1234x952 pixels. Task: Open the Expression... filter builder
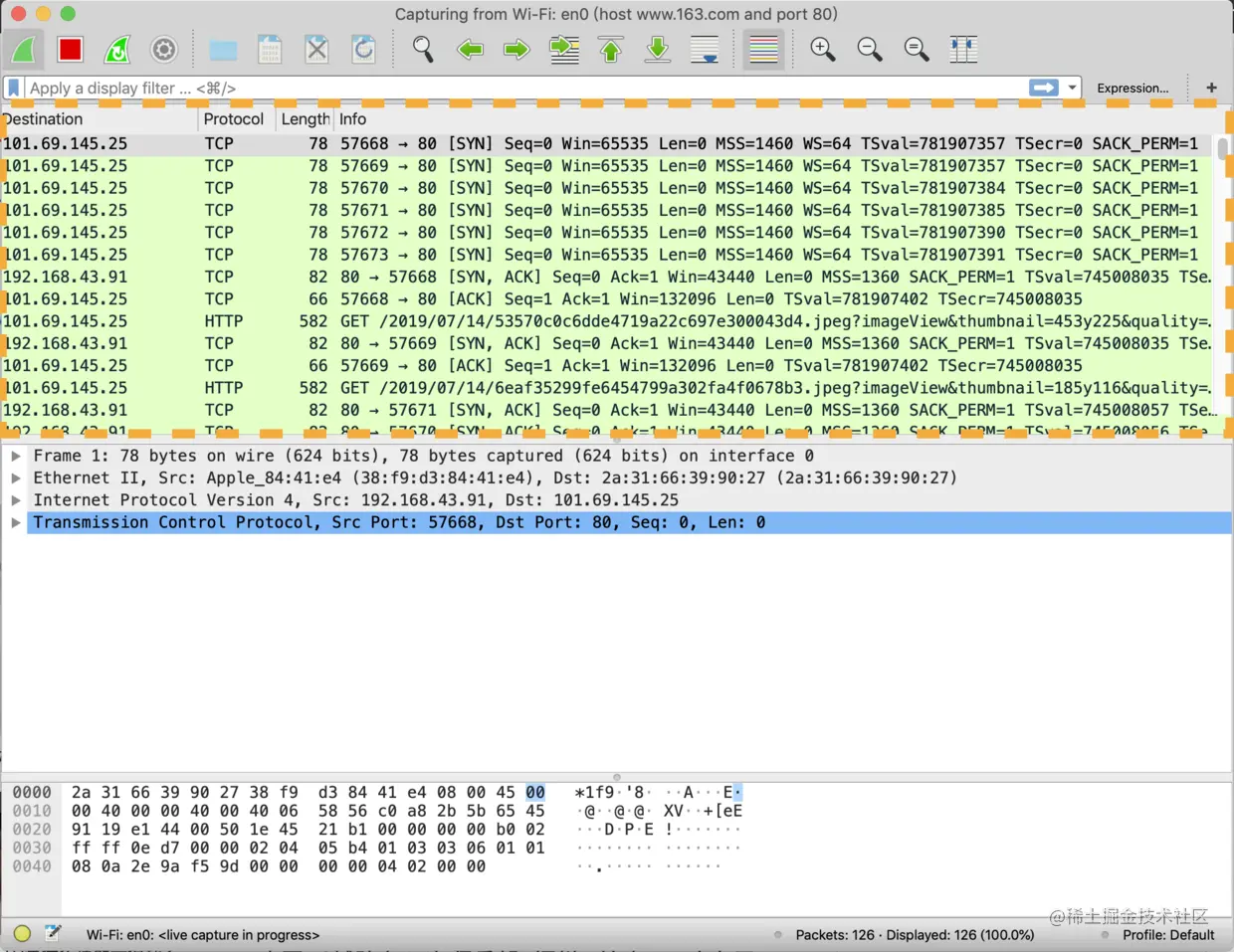1132,88
